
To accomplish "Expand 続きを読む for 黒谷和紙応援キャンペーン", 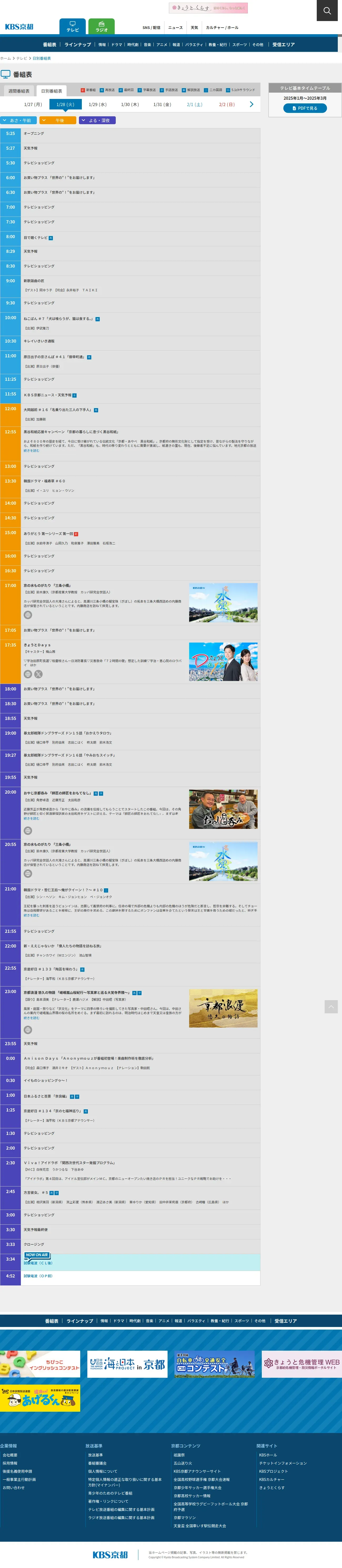I will click(x=32, y=450).
